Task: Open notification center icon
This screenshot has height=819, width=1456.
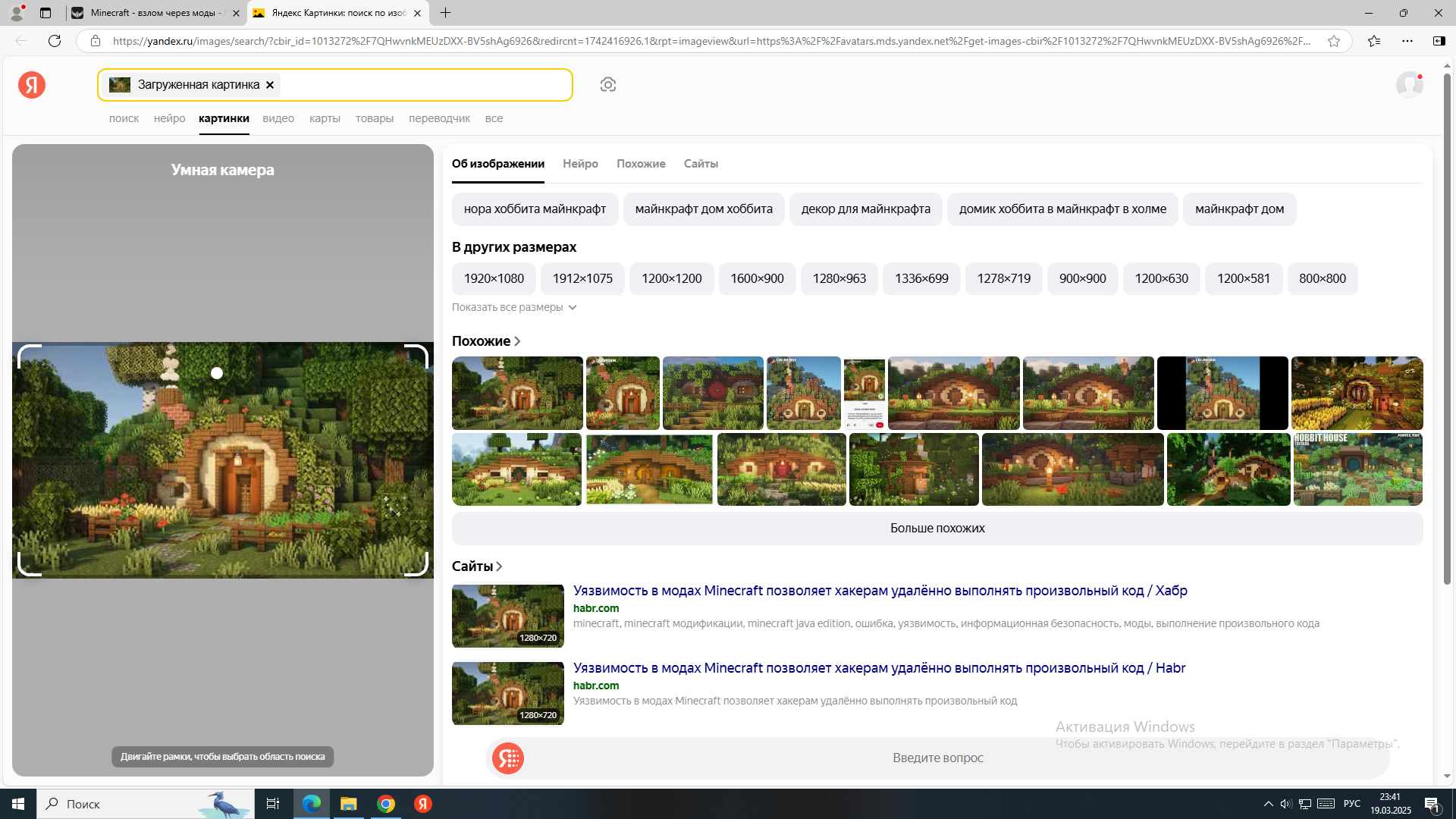Action: tap(1432, 805)
